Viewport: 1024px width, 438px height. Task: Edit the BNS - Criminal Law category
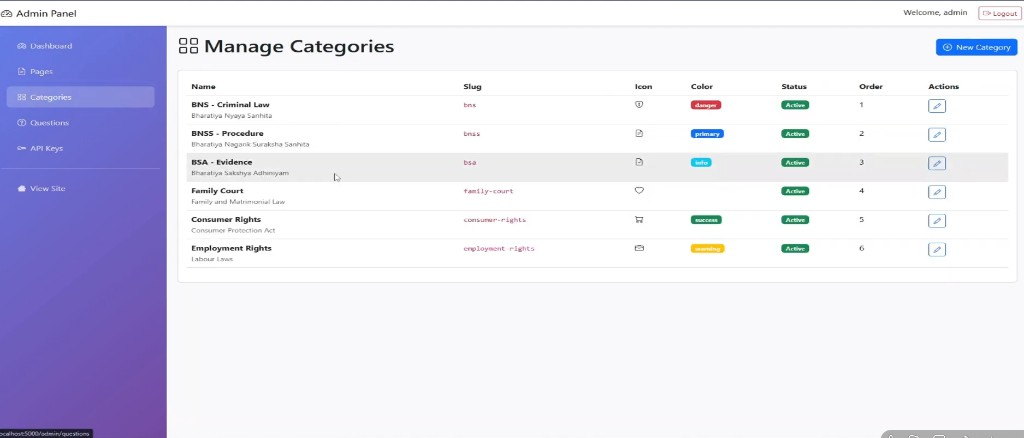click(x=936, y=106)
